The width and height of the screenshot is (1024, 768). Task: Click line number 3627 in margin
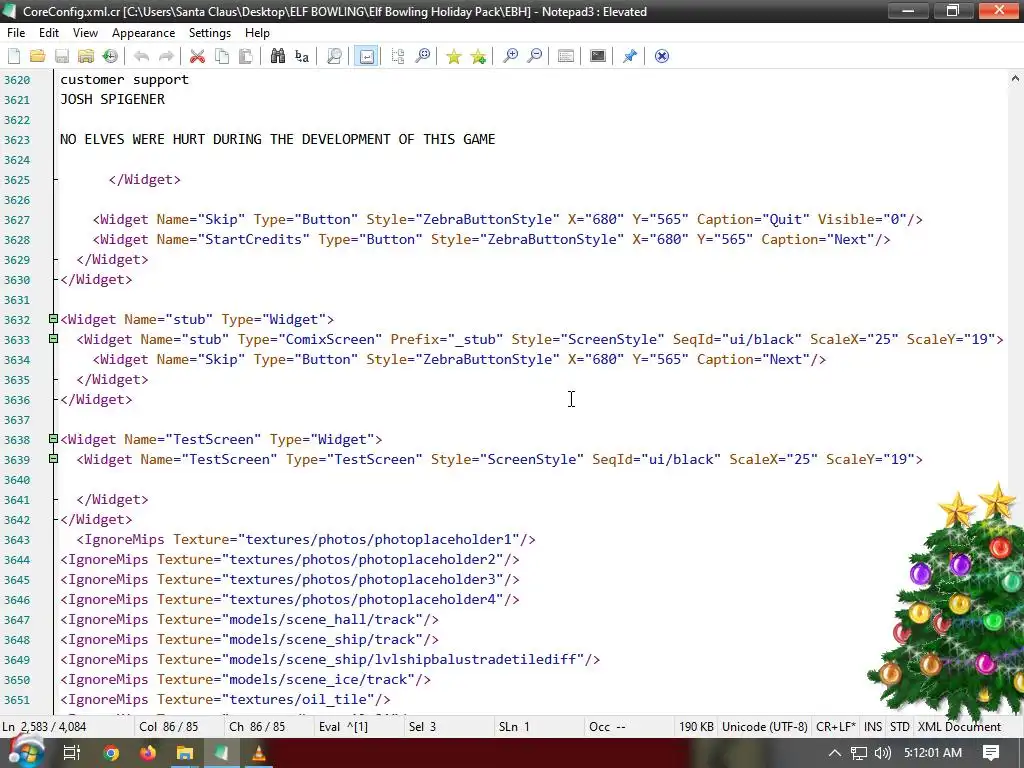tap(17, 220)
